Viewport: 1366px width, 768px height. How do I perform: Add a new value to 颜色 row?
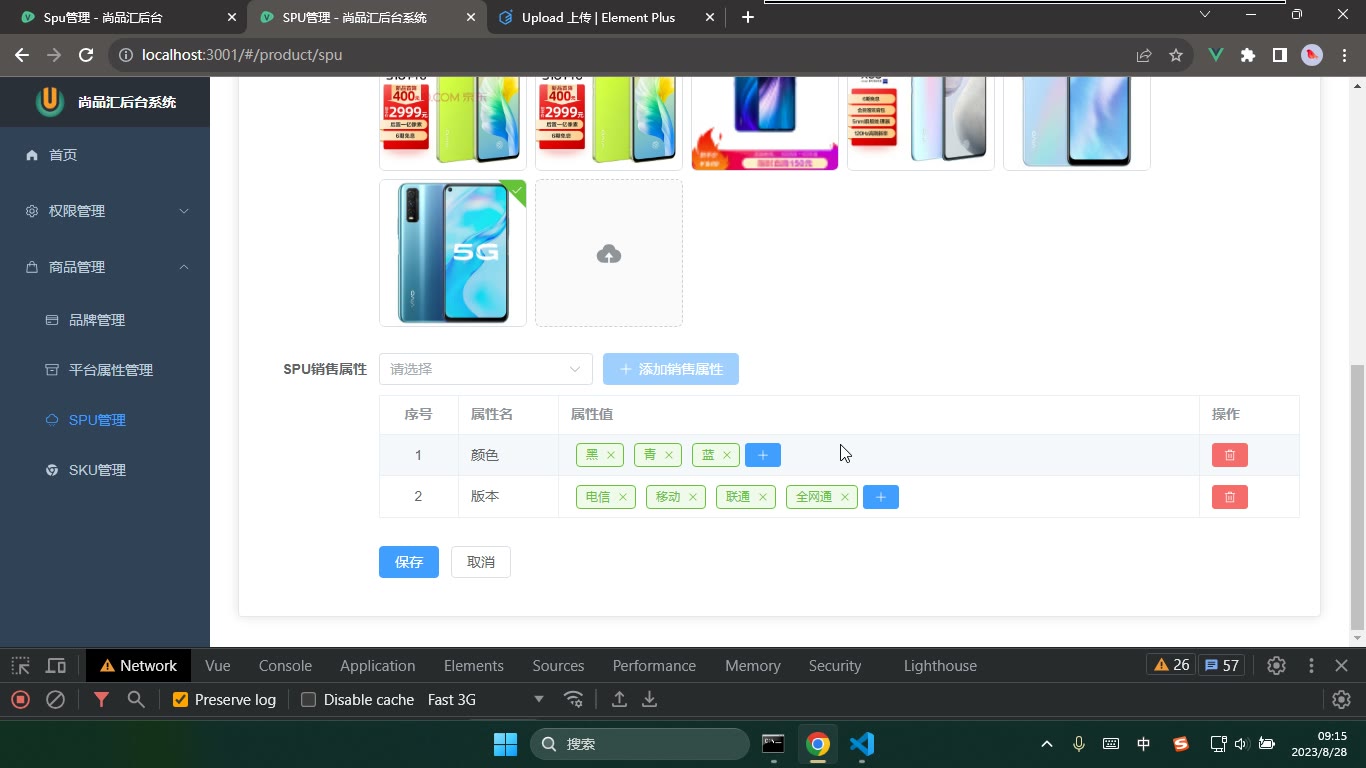click(763, 455)
